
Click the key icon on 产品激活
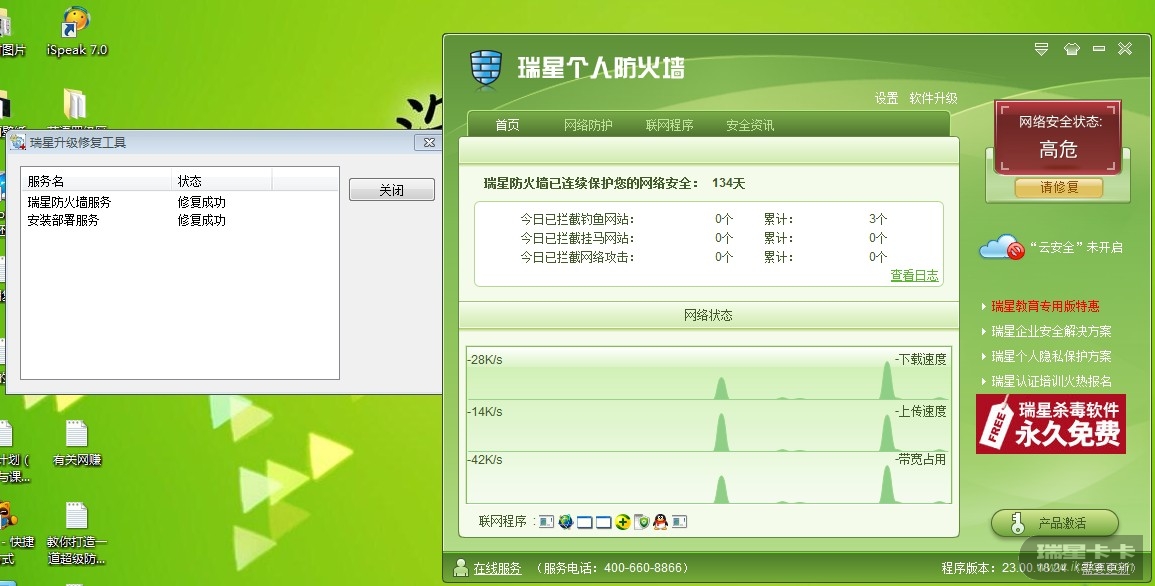(1018, 523)
